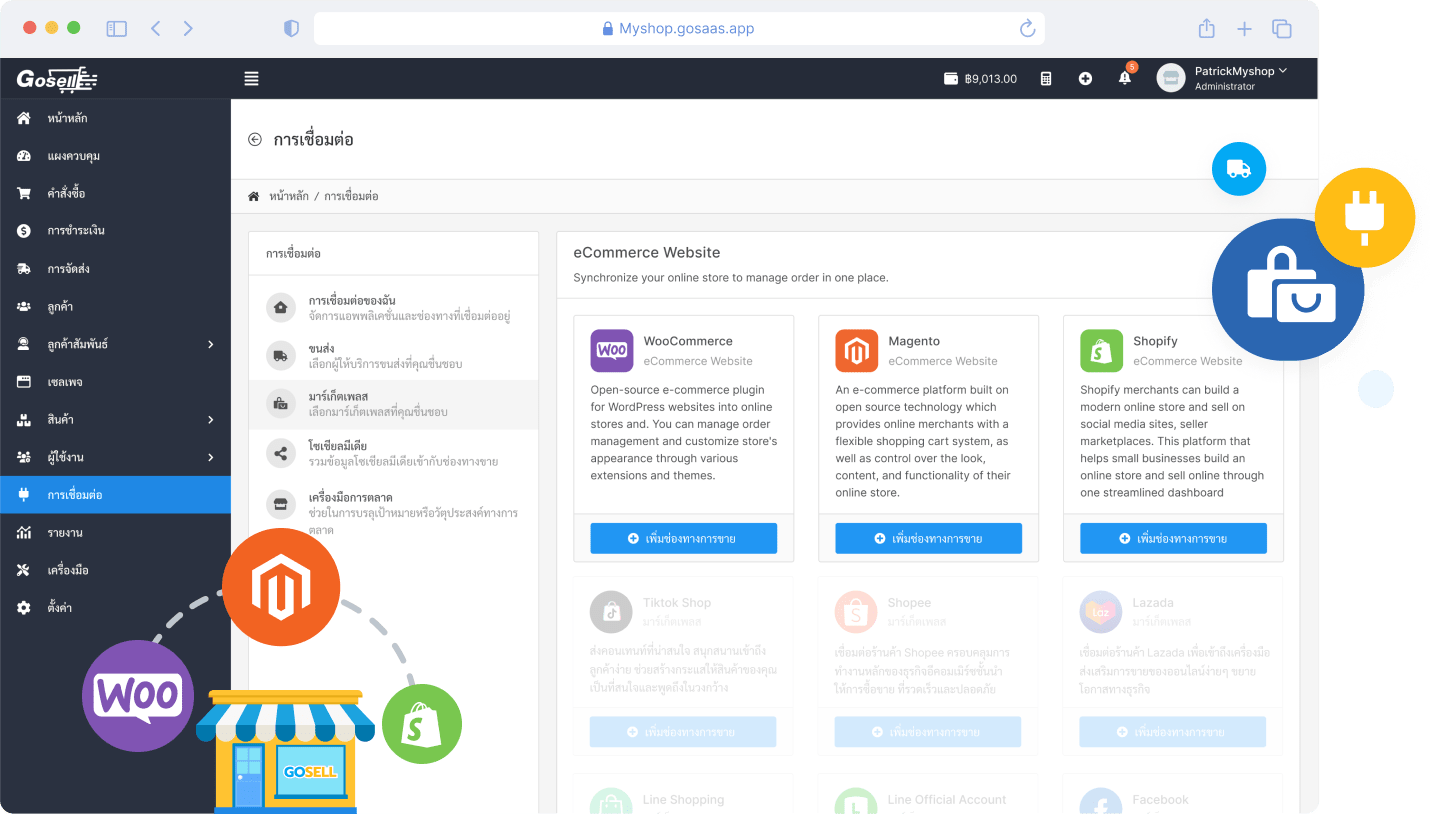Toggle the hamburger menu icon in the top bar
Viewport: 1430px width, 814px height.
(x=251, y=79)
